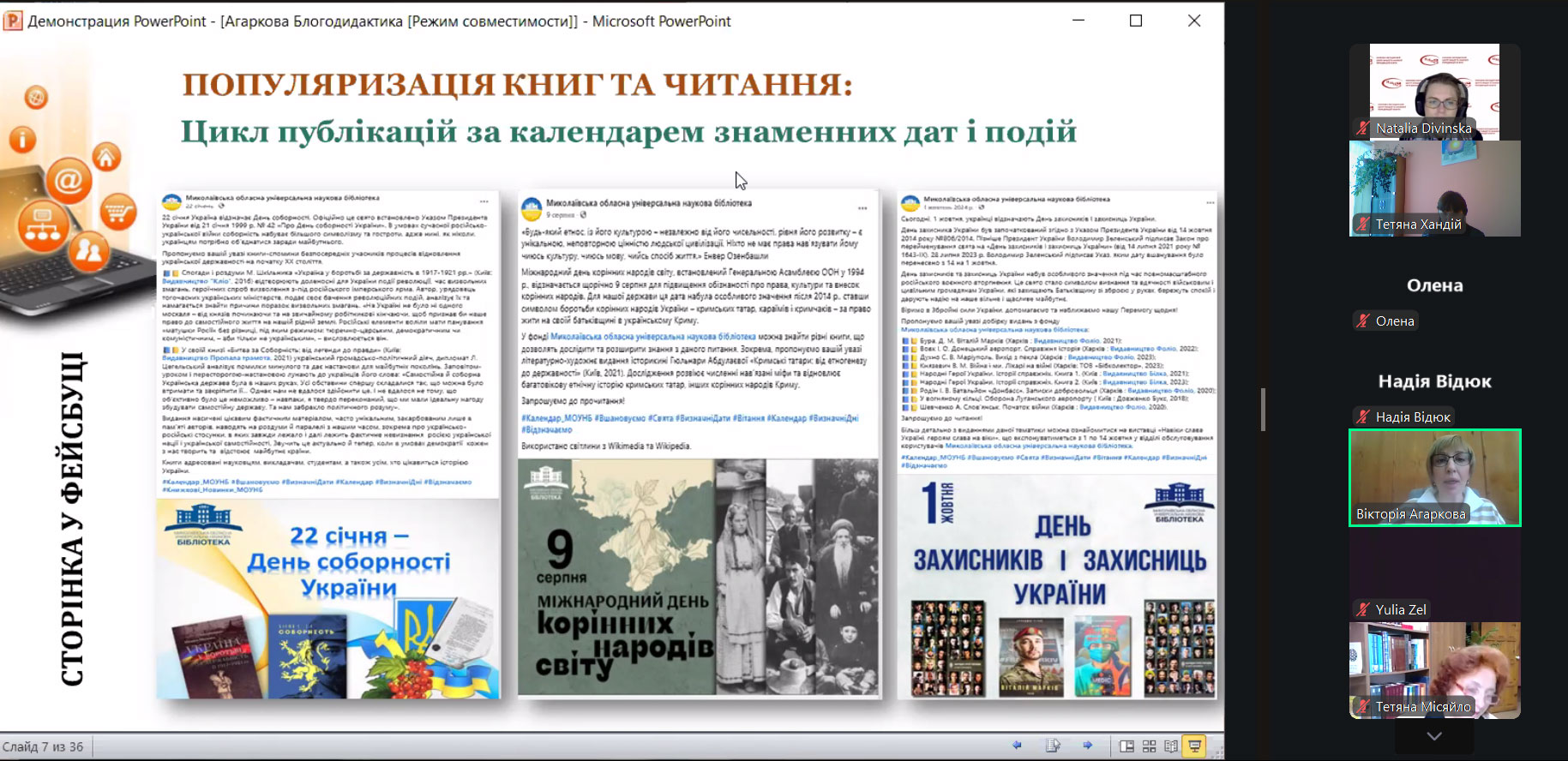Open the three-dot menu on 22 січня post
The height and width of the screenshot is (761, 1568).
484,201
